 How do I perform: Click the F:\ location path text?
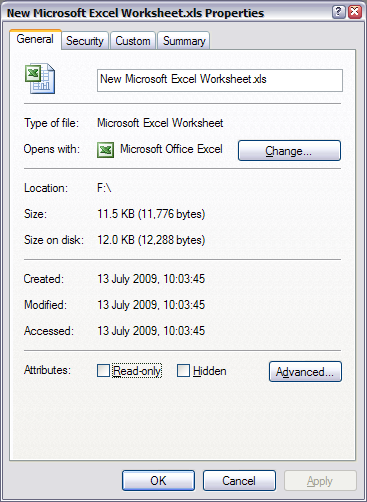click(x=104, y=188)
